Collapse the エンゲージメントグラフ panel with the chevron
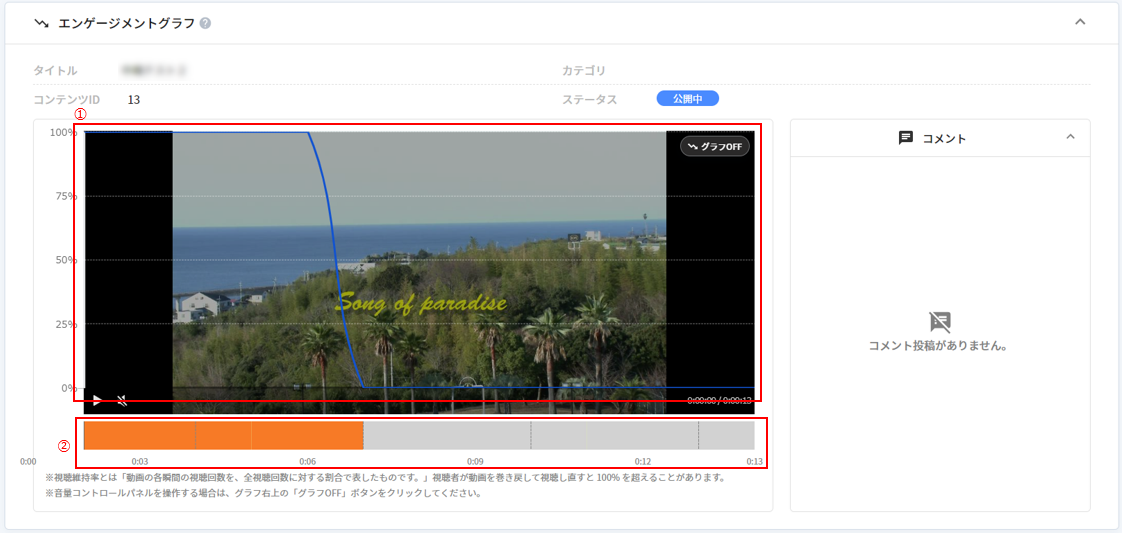 click(1080, 22)
